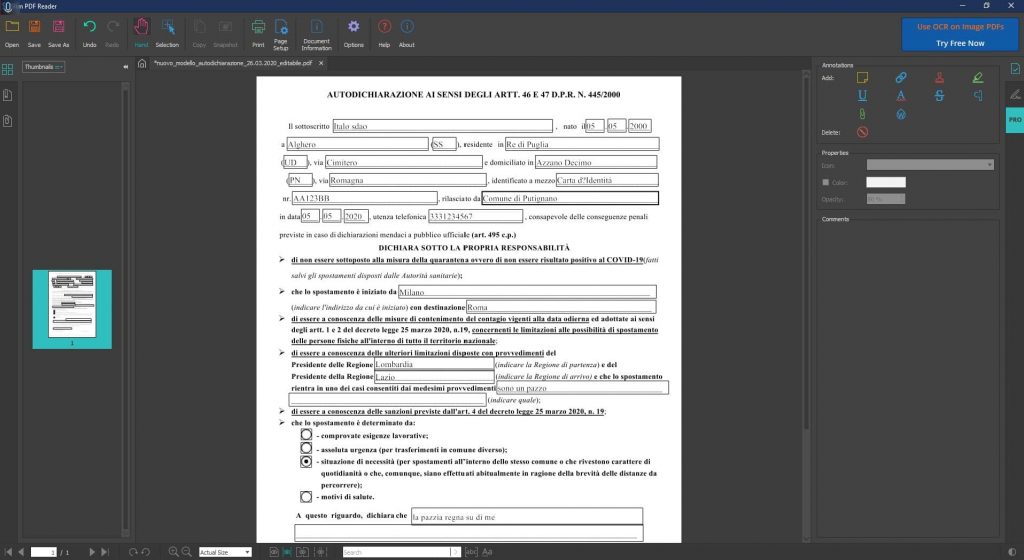1024x560 pixels.
Task: Select the underline annotation tool
Action: [862, 95]
